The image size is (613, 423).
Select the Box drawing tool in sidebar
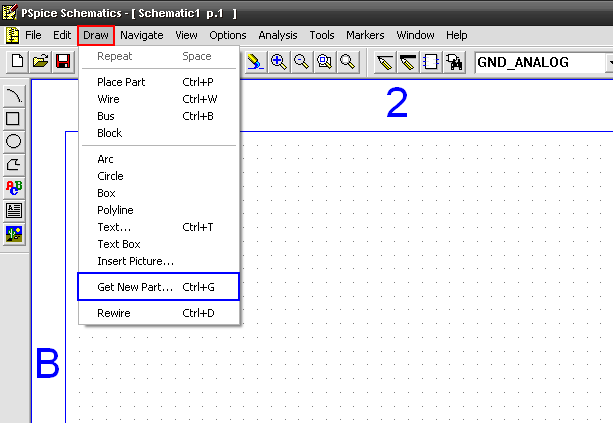tap(14, 118)
